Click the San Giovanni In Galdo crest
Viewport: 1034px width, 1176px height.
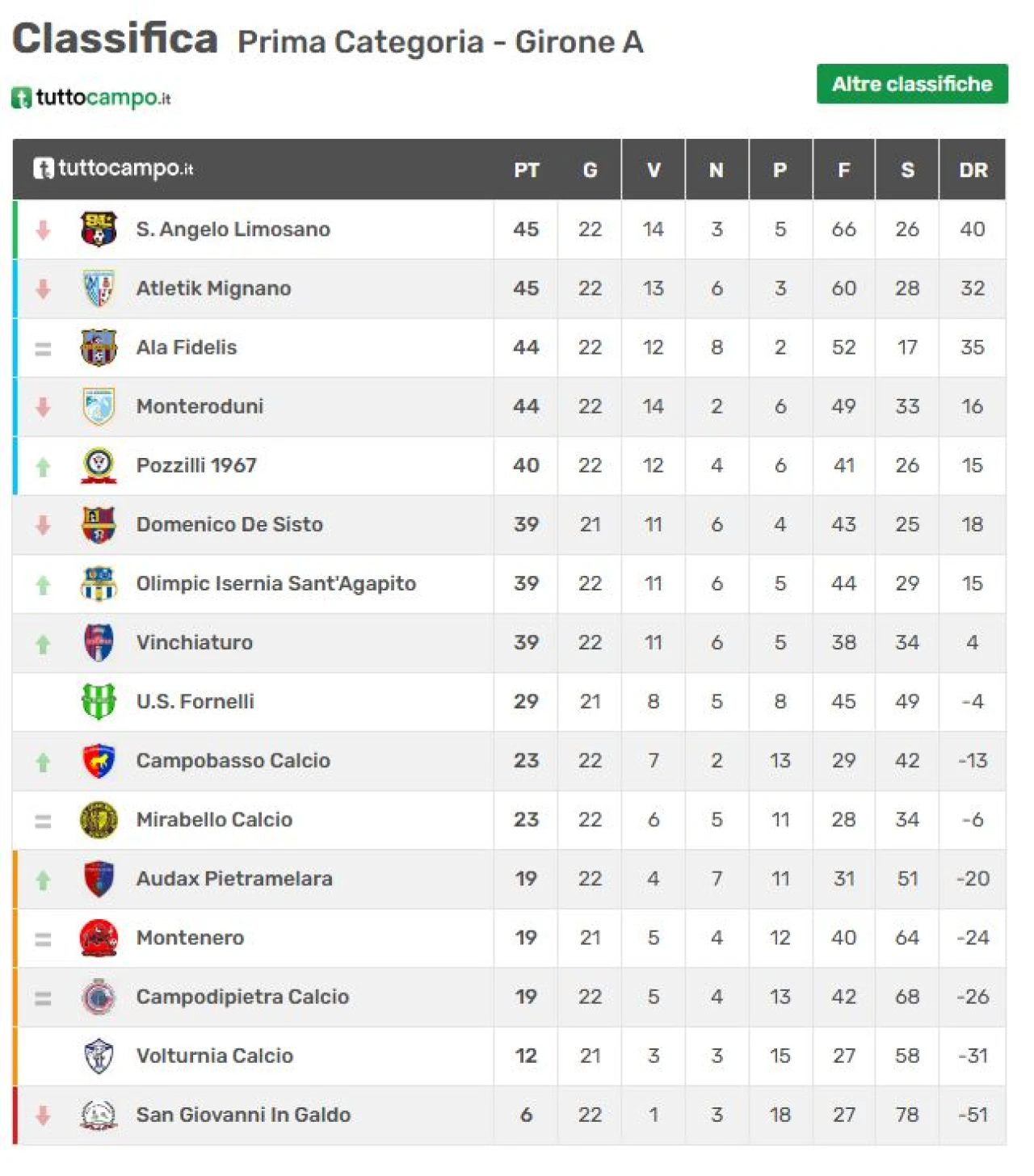(x=99, y=1115)
